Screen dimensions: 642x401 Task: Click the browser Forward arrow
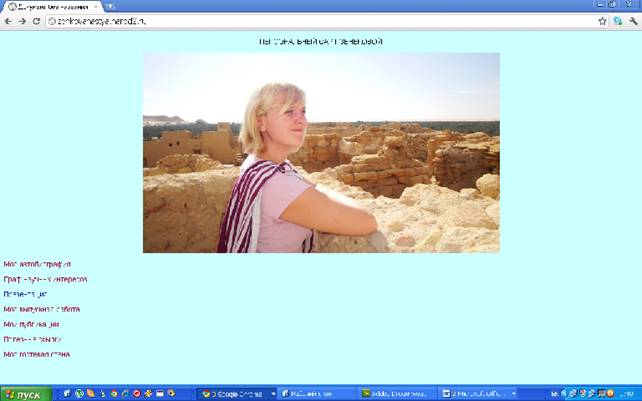22,20
